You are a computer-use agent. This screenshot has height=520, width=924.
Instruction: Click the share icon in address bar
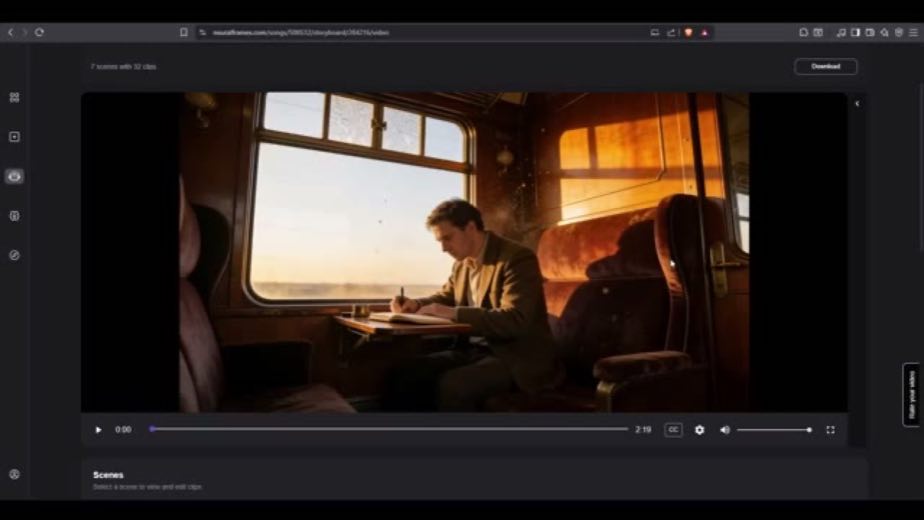[x=671, y=32]
